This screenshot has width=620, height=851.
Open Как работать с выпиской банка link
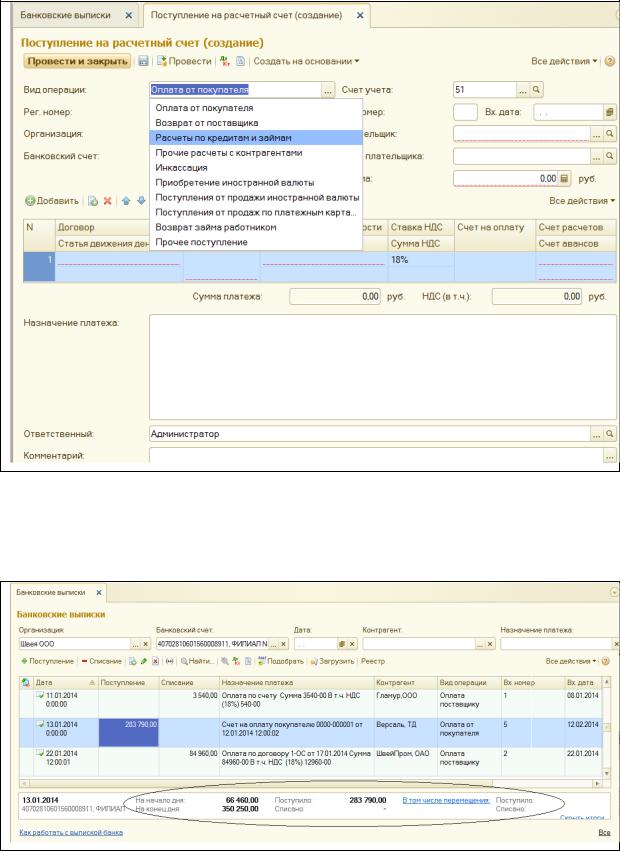(x=71, y=832)
